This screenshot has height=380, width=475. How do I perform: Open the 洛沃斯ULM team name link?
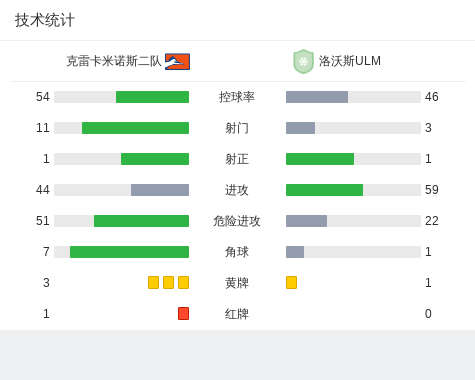click(350, 61)
